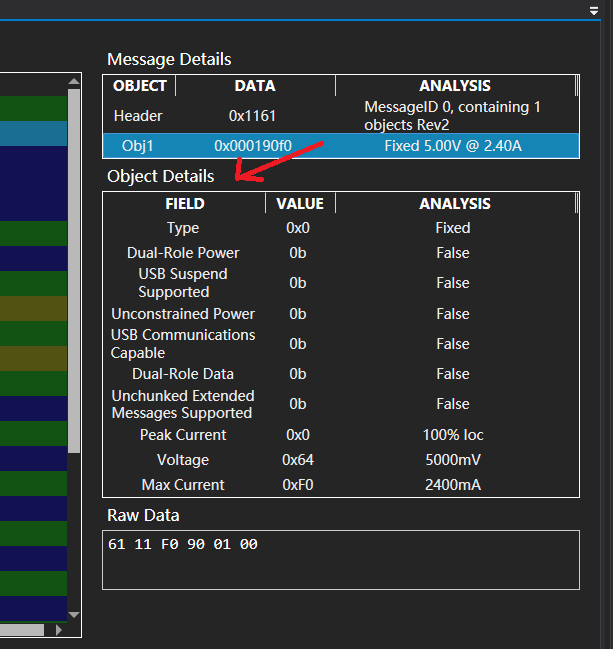Click the DATA column header
The height and width of the screenshot is (649, 613).
(x=255, y=86)
